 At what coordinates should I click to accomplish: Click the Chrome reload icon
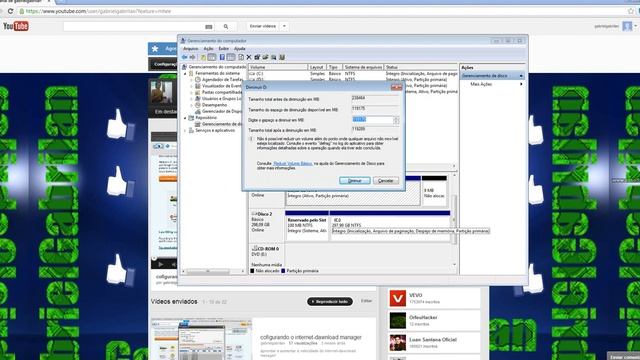pyautogui.click(x=10, y=11)
